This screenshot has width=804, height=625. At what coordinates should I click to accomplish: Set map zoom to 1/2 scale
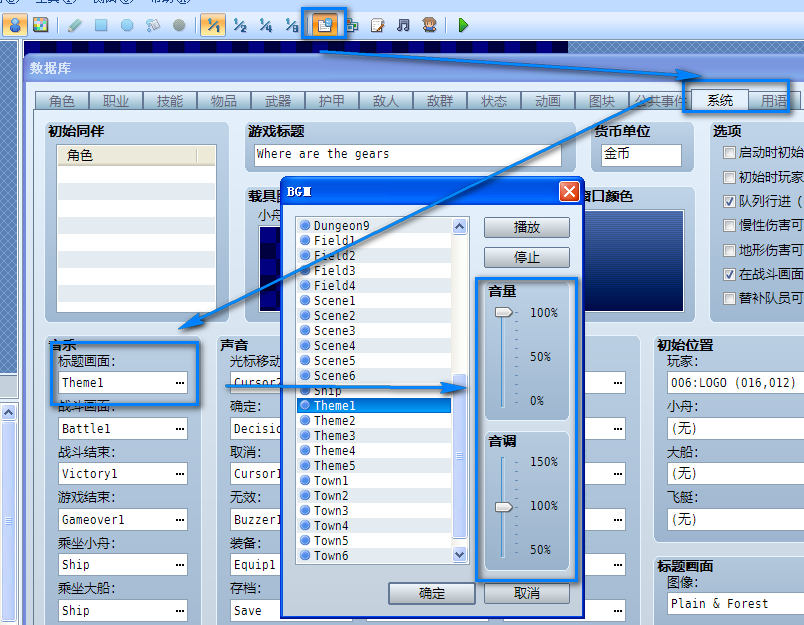click(x=239, y=25)
